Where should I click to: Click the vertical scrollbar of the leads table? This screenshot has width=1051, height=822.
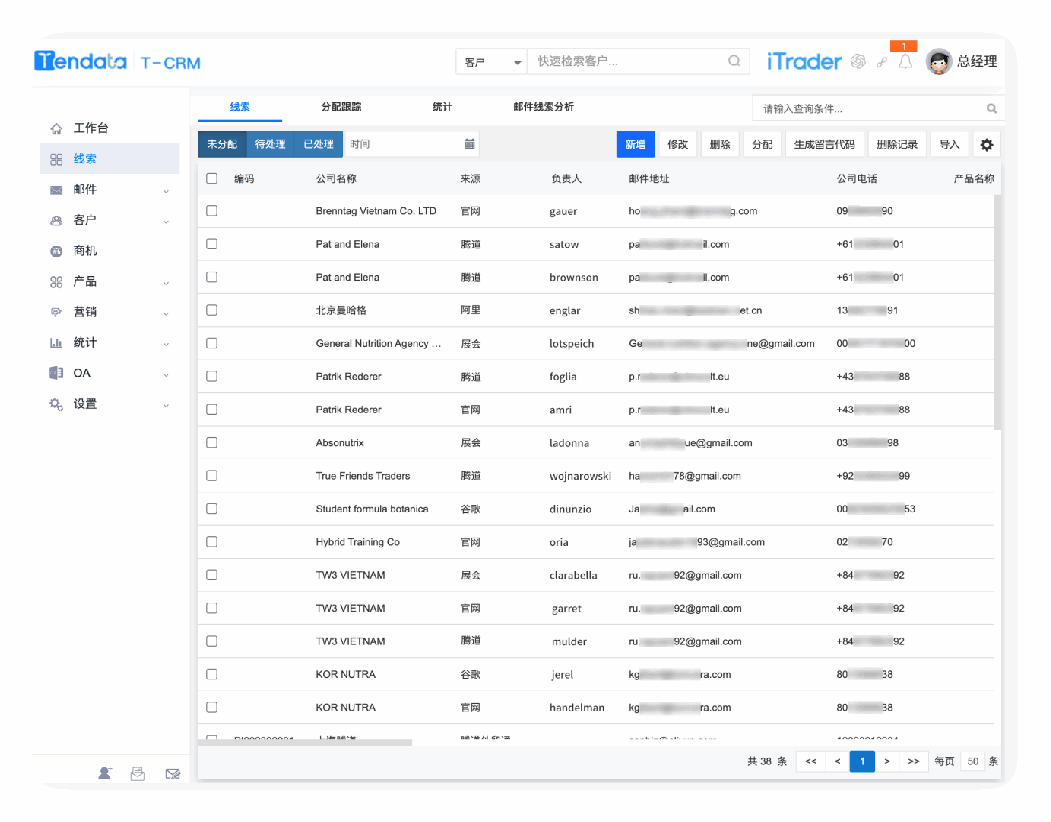[x=998, y=310]
